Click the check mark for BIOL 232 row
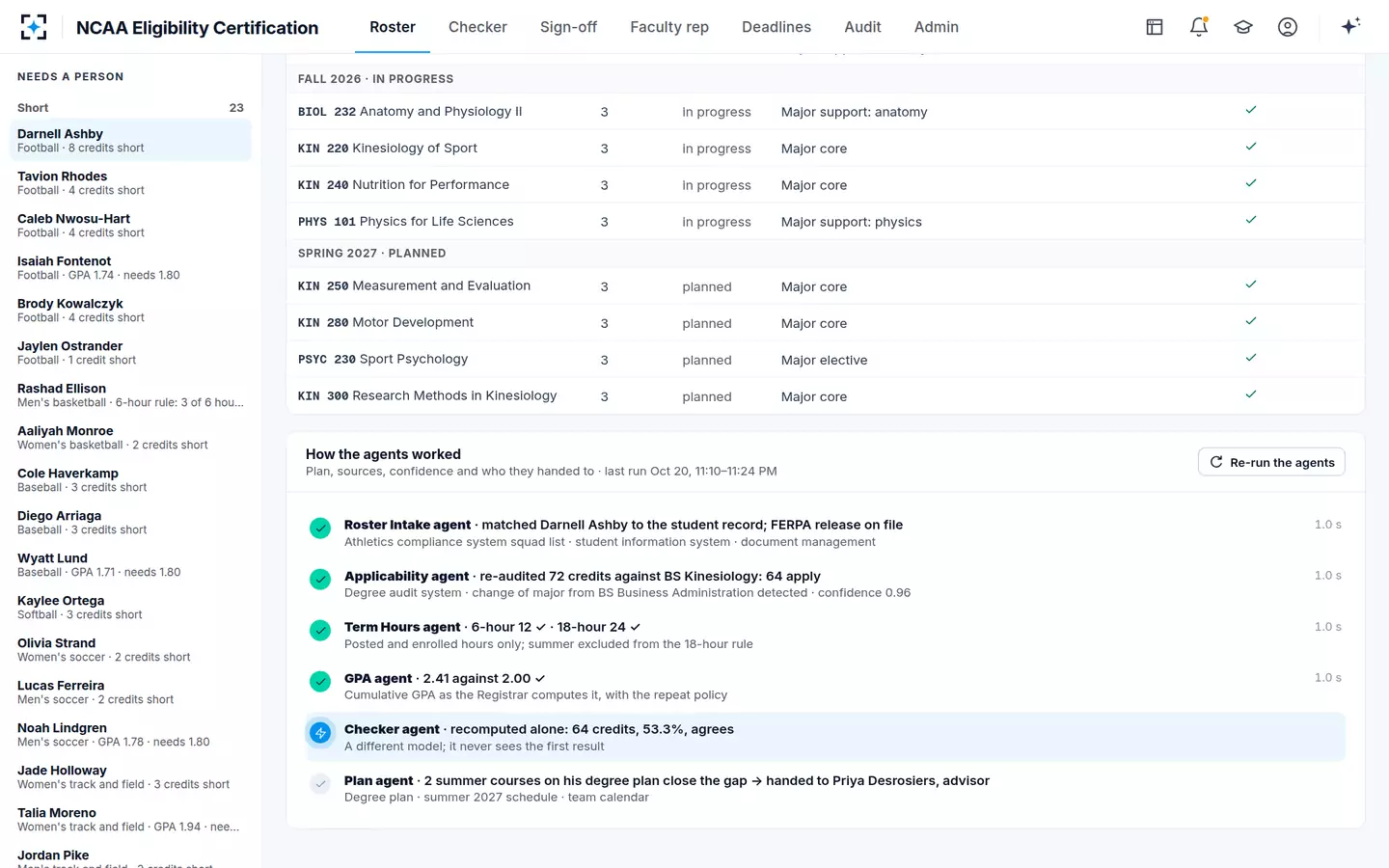The height and width of the screenshot is (868, 1389). (x=1251, y=110)
